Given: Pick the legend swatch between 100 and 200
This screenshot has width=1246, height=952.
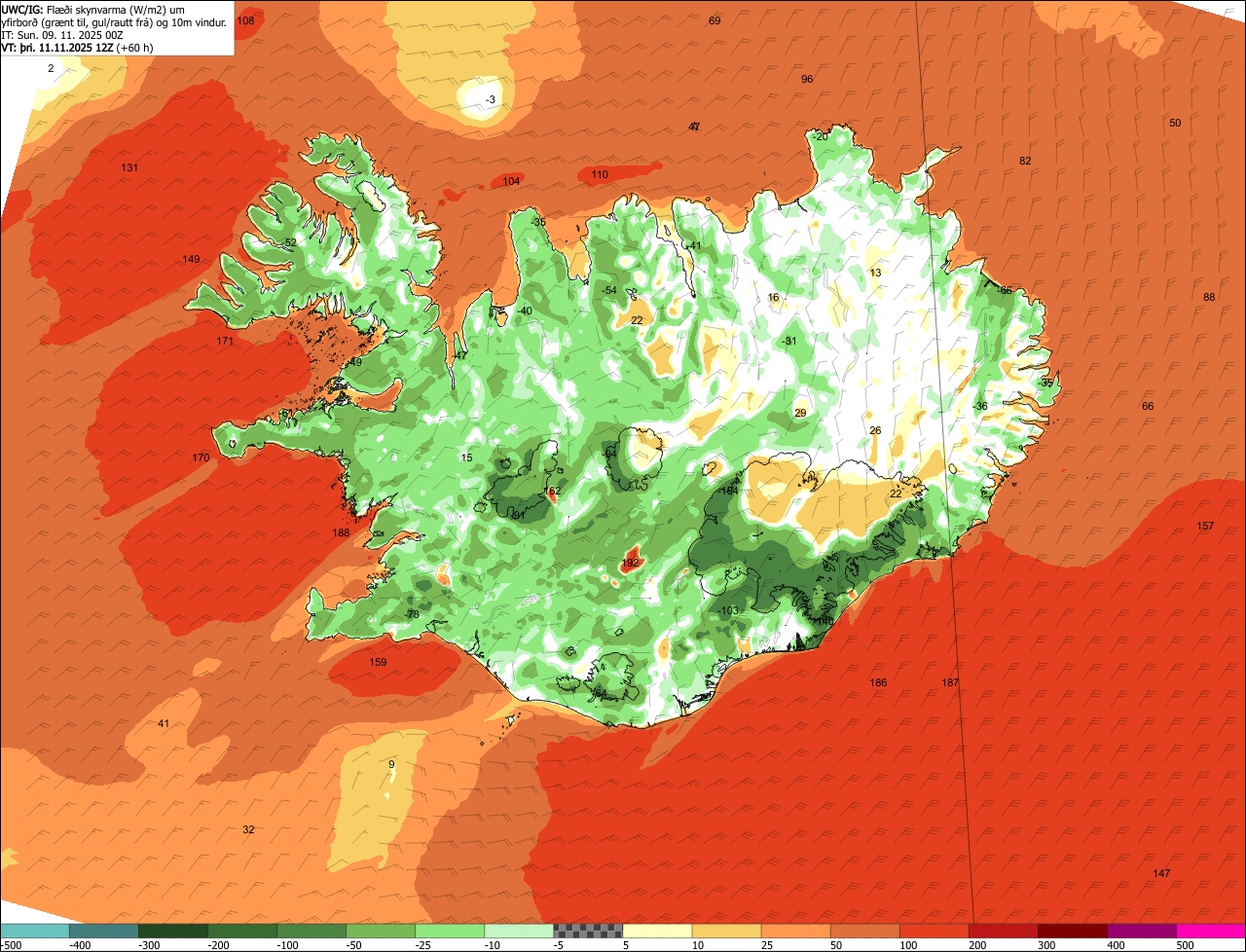Looking at the screenshot, I should tap(934, 931).
